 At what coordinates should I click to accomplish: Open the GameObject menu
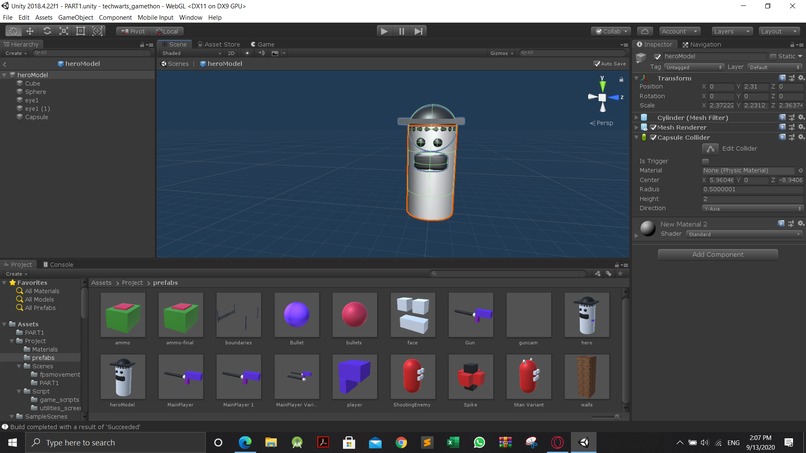click(75, 17)
